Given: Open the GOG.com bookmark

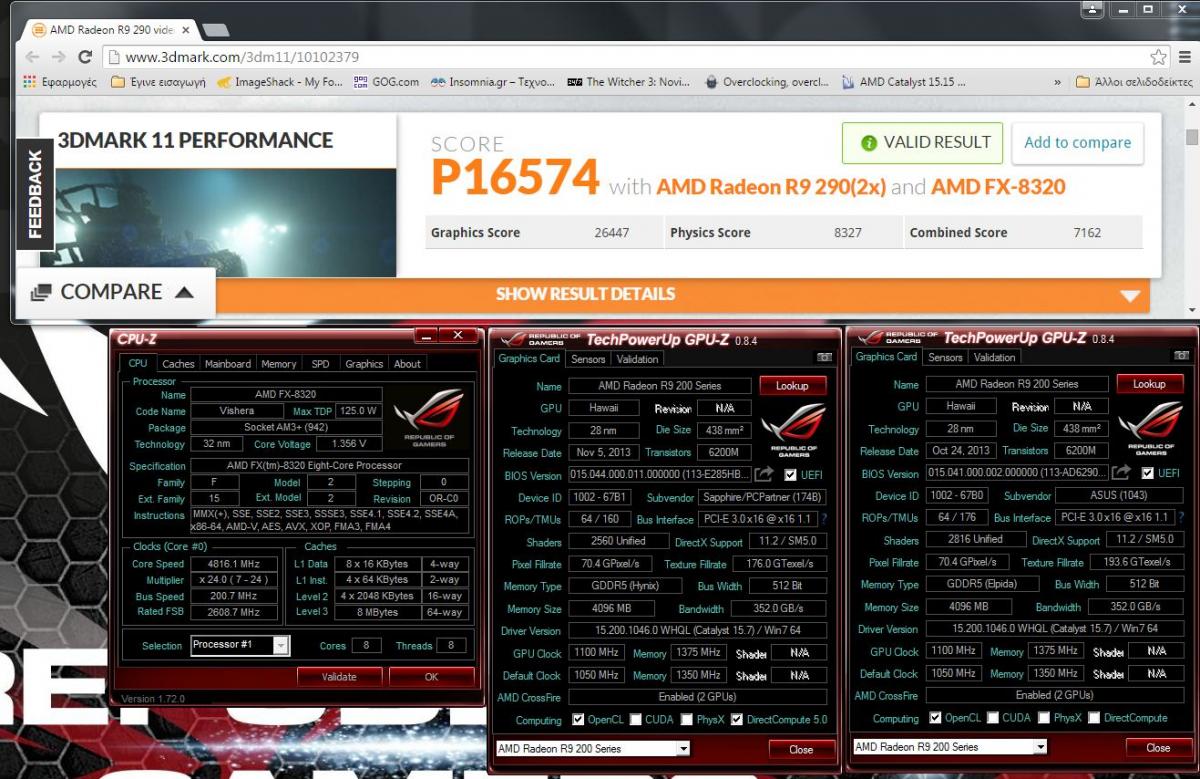Looking at the screenshot, I should 387,82.
